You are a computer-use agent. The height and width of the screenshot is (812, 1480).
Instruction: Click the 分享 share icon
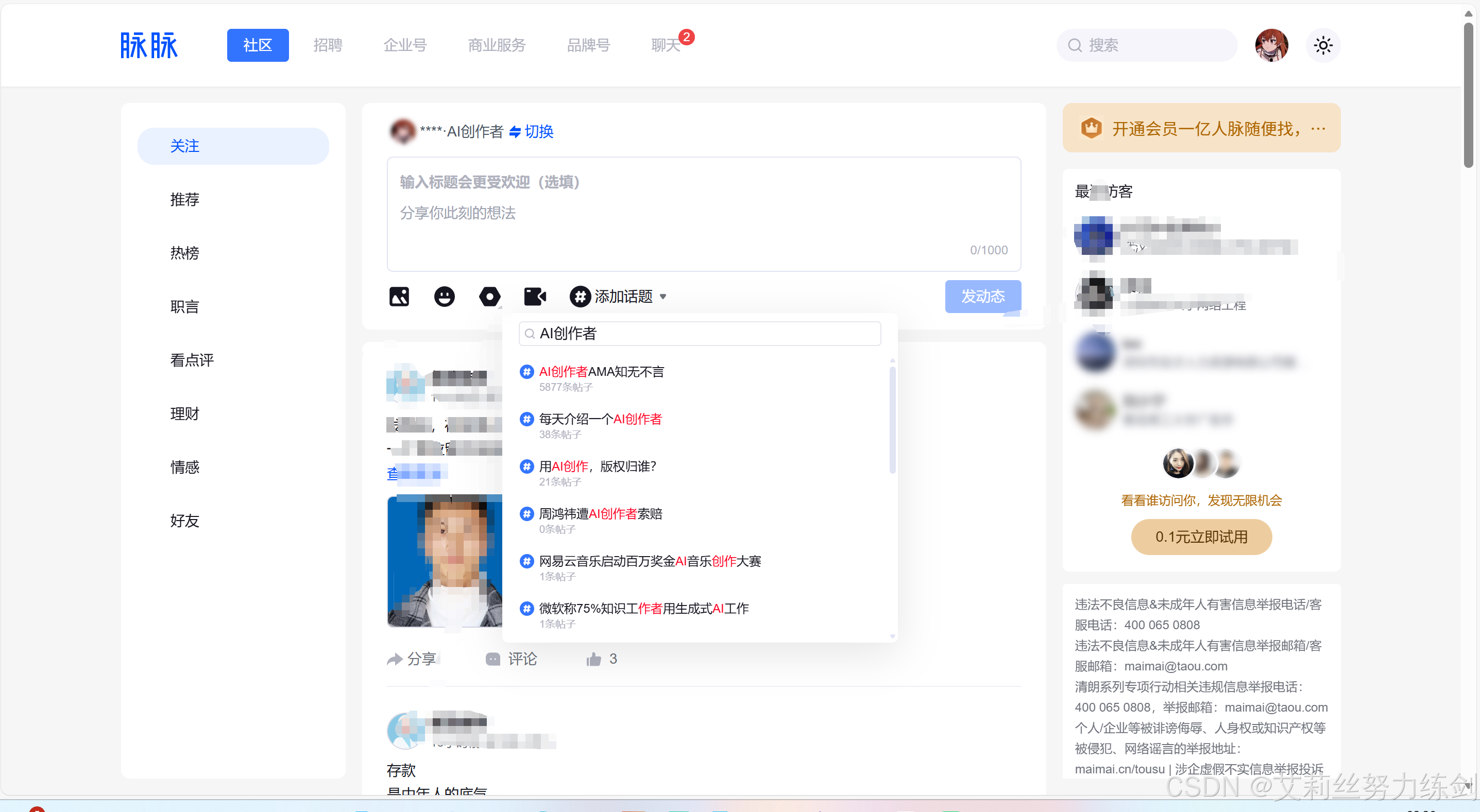[395, 659]
